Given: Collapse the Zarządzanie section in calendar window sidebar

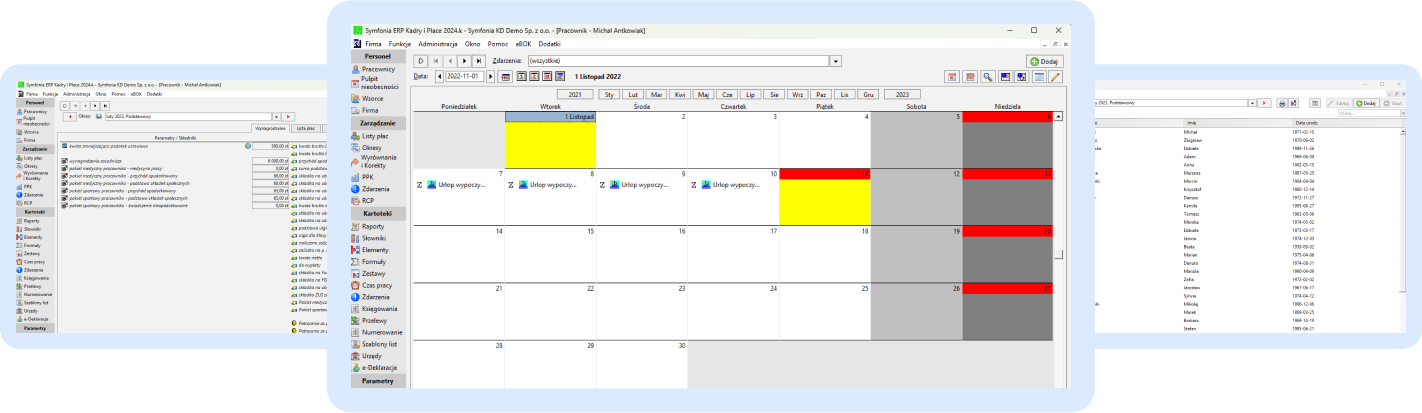Looking at the screenshot, I should [x=378, y=122].
